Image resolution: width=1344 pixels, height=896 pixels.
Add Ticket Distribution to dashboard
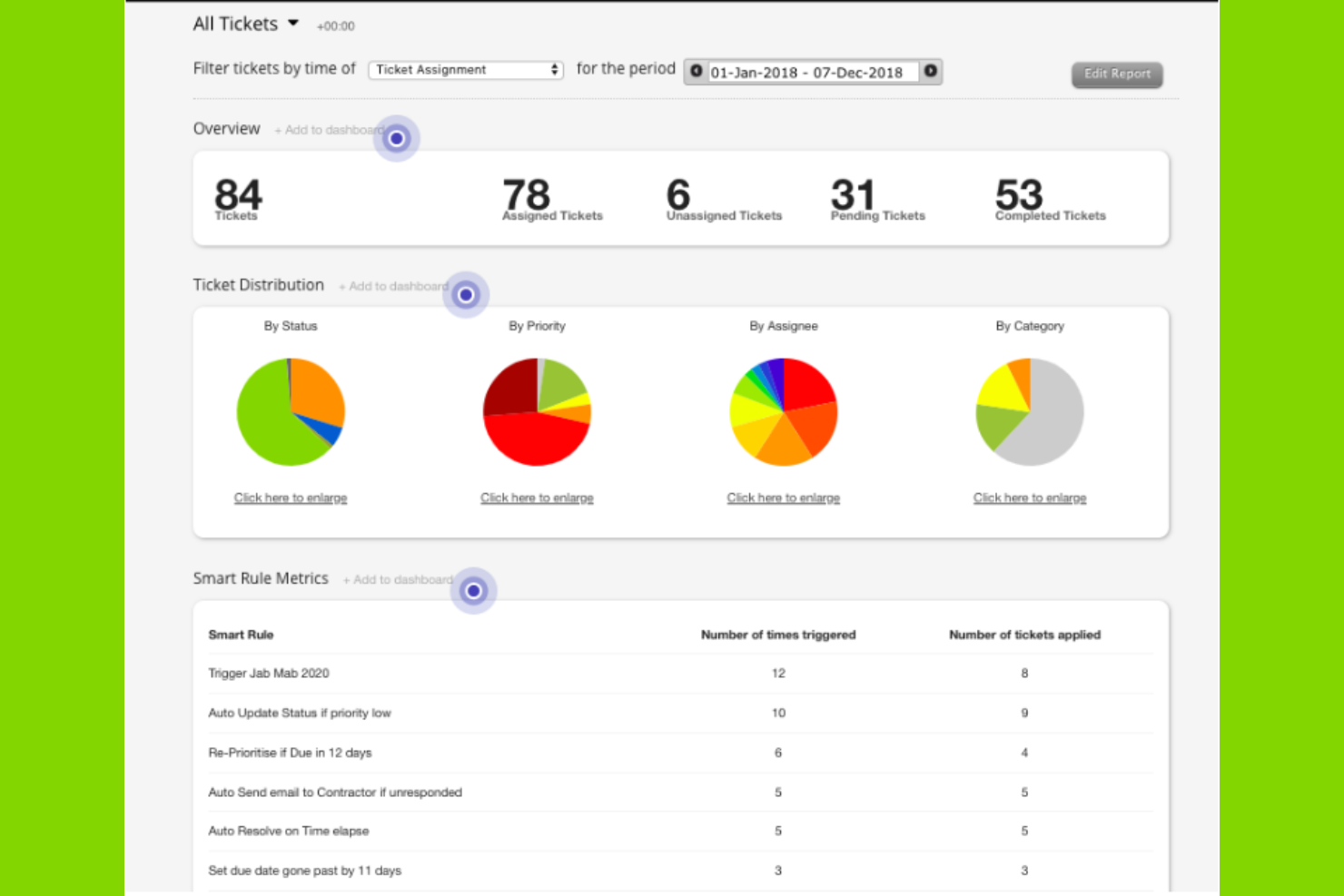393,286
